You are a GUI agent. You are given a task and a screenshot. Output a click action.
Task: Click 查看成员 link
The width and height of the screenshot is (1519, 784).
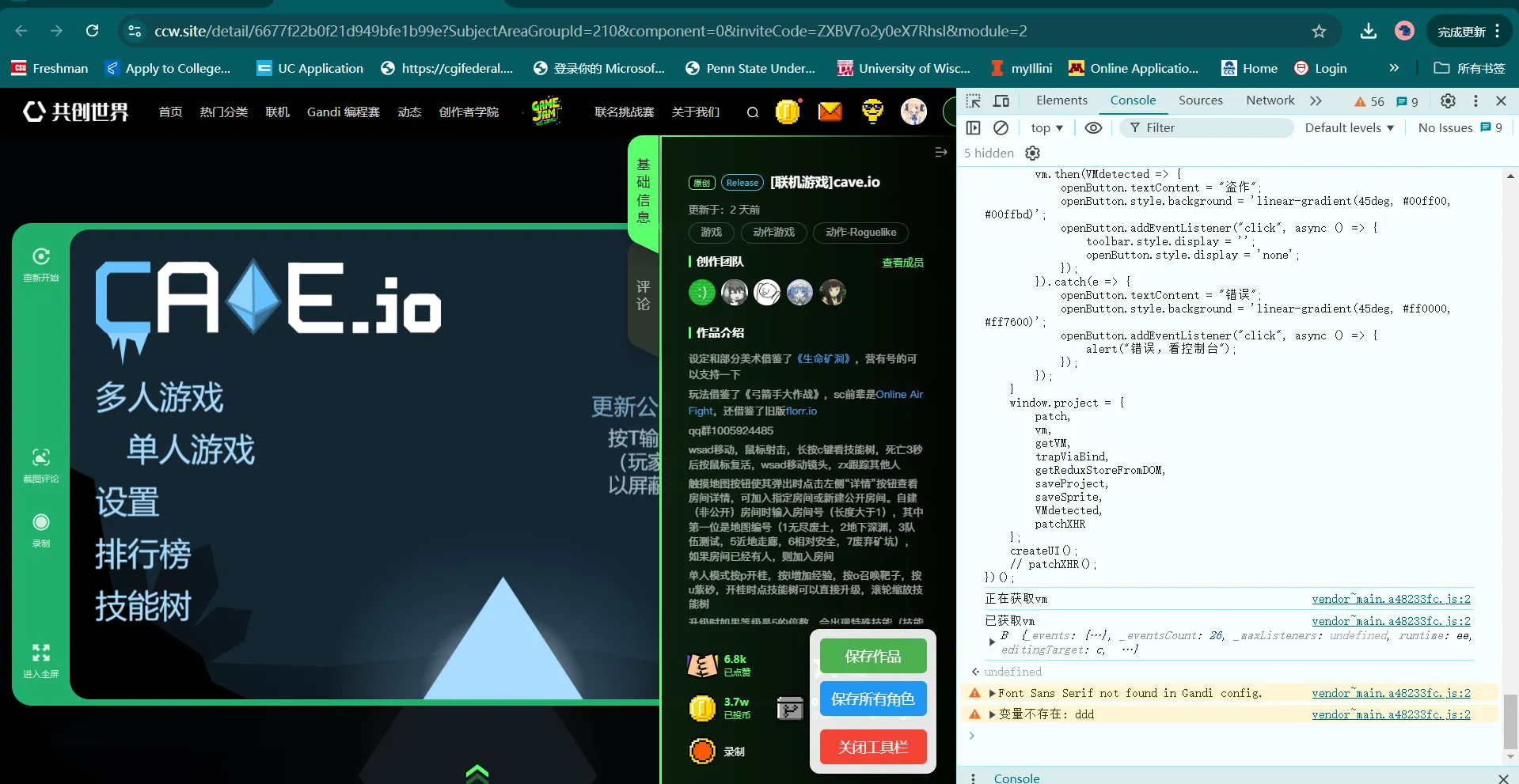(902, 263)
